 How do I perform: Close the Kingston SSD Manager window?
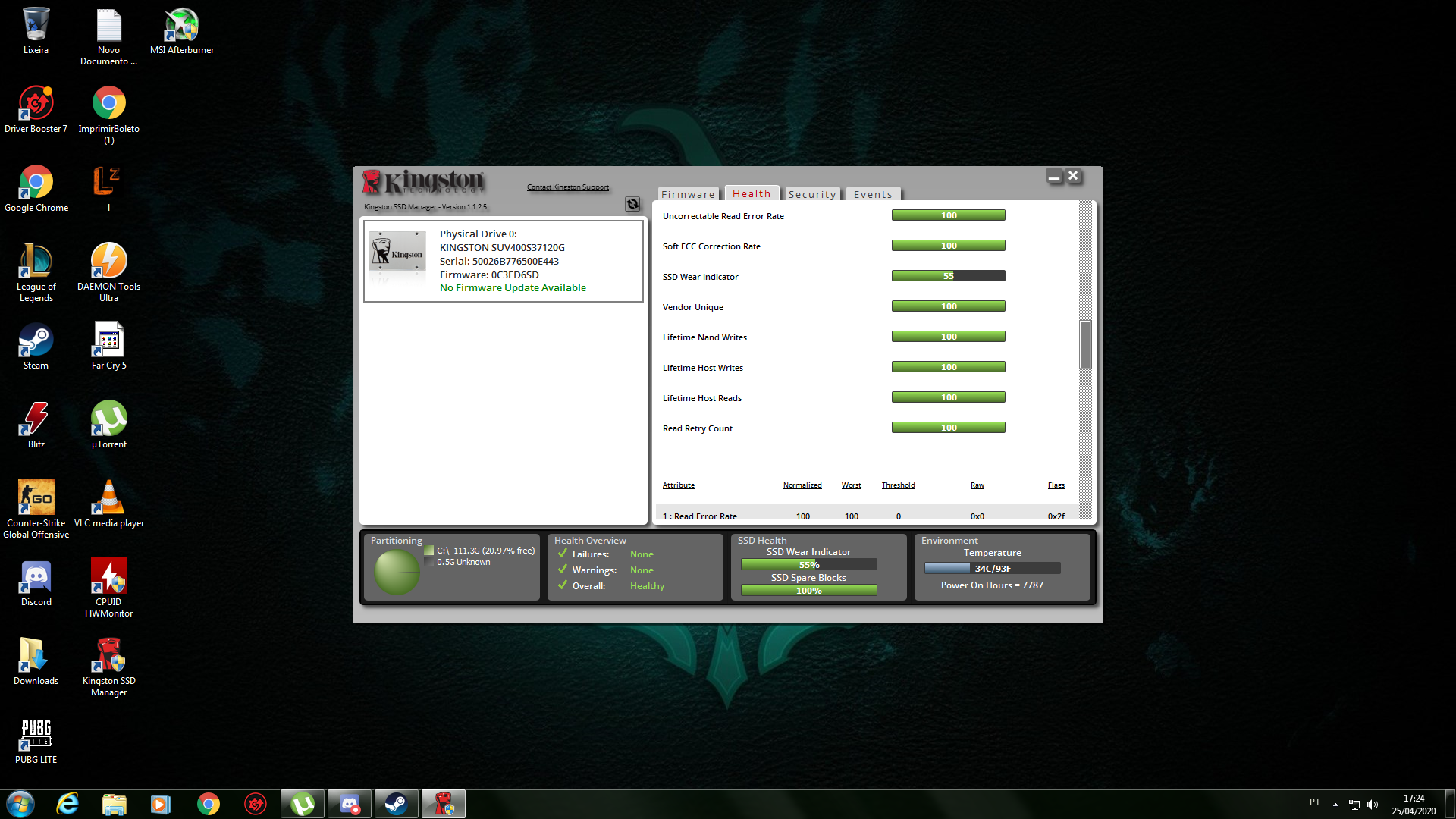coord(1073,176)
